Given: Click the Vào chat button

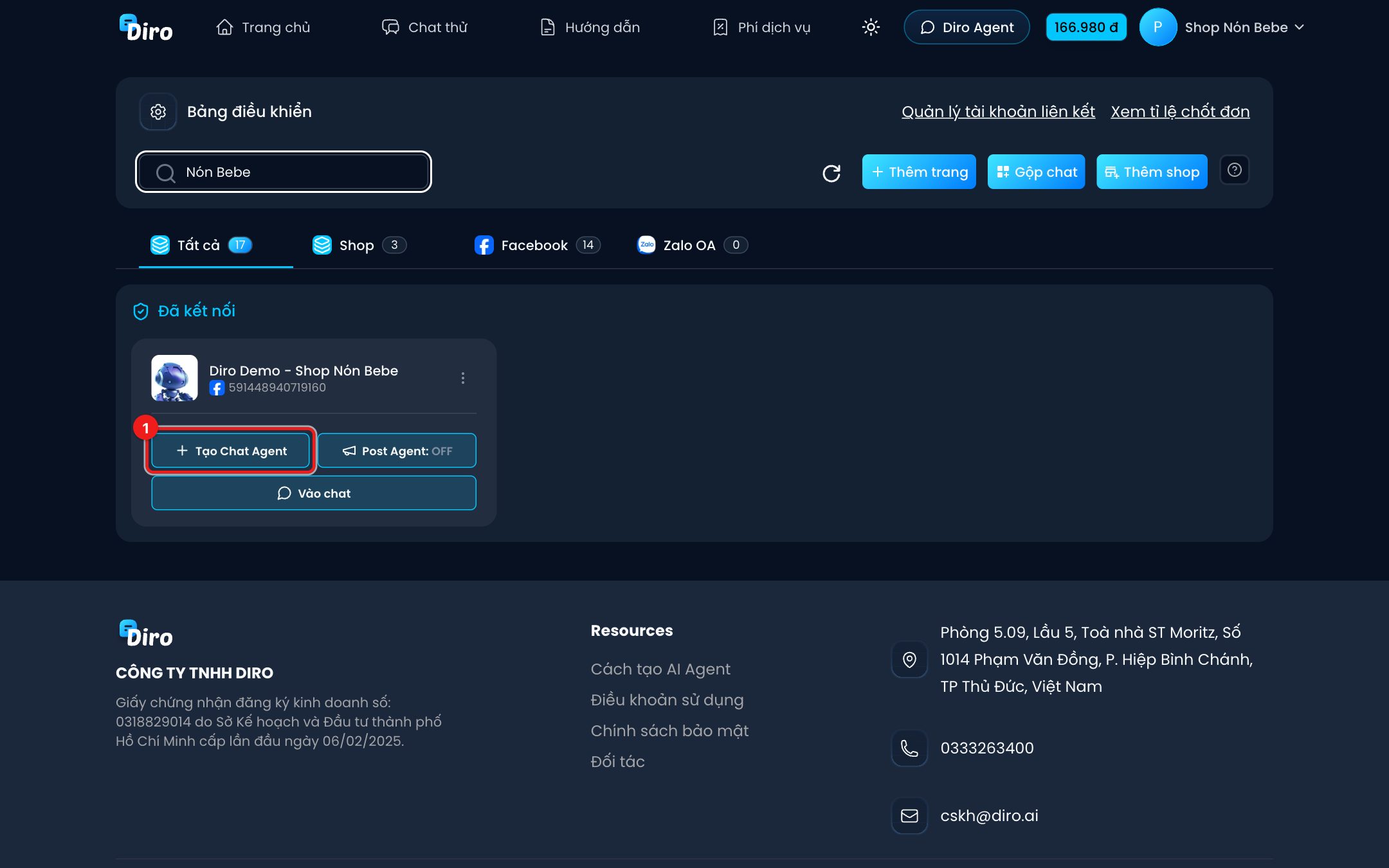Looking at the screenshot, I should click(x=314, y=493).
